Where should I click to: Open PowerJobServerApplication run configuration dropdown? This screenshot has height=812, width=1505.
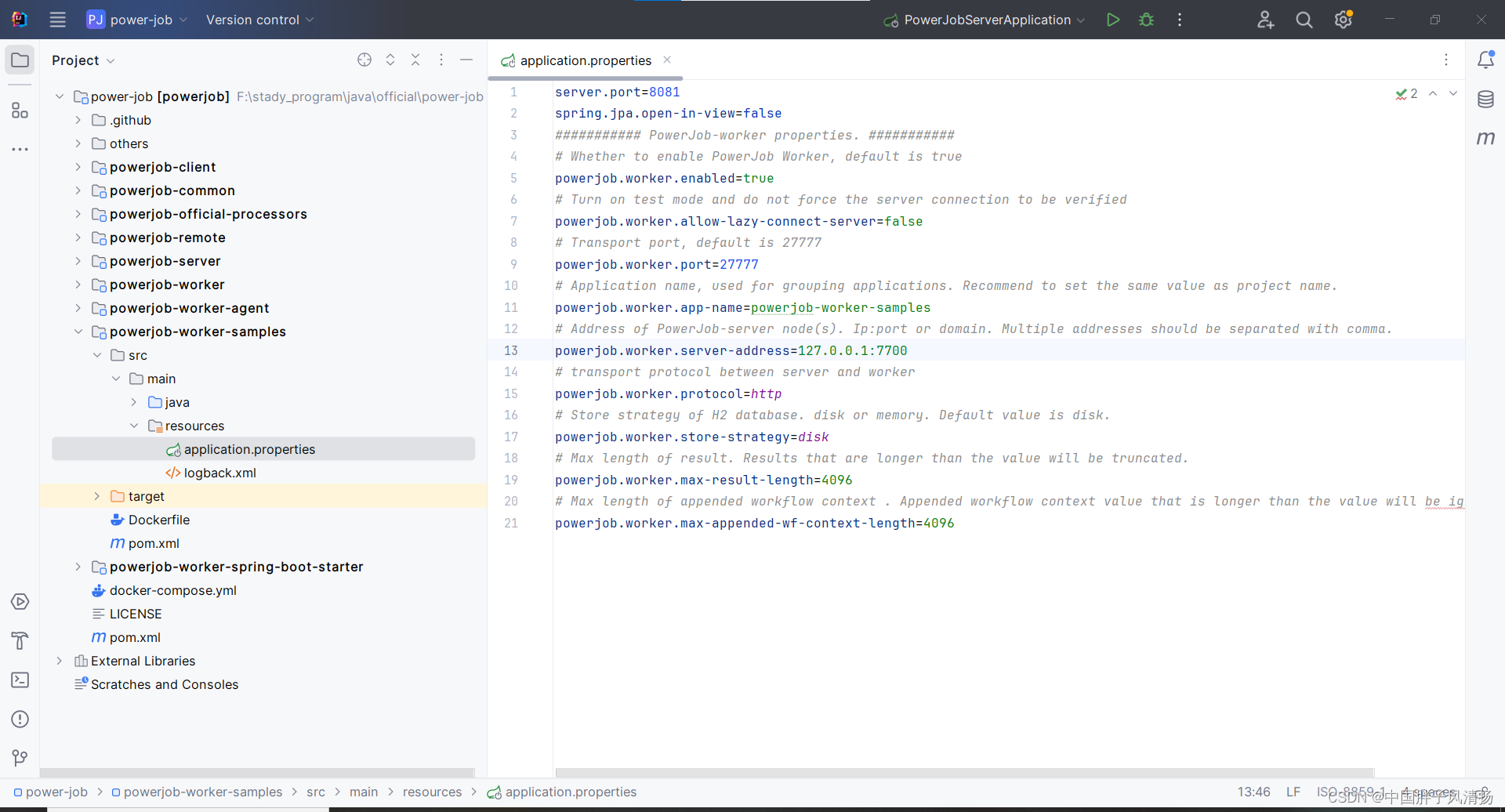coord(985,20)
